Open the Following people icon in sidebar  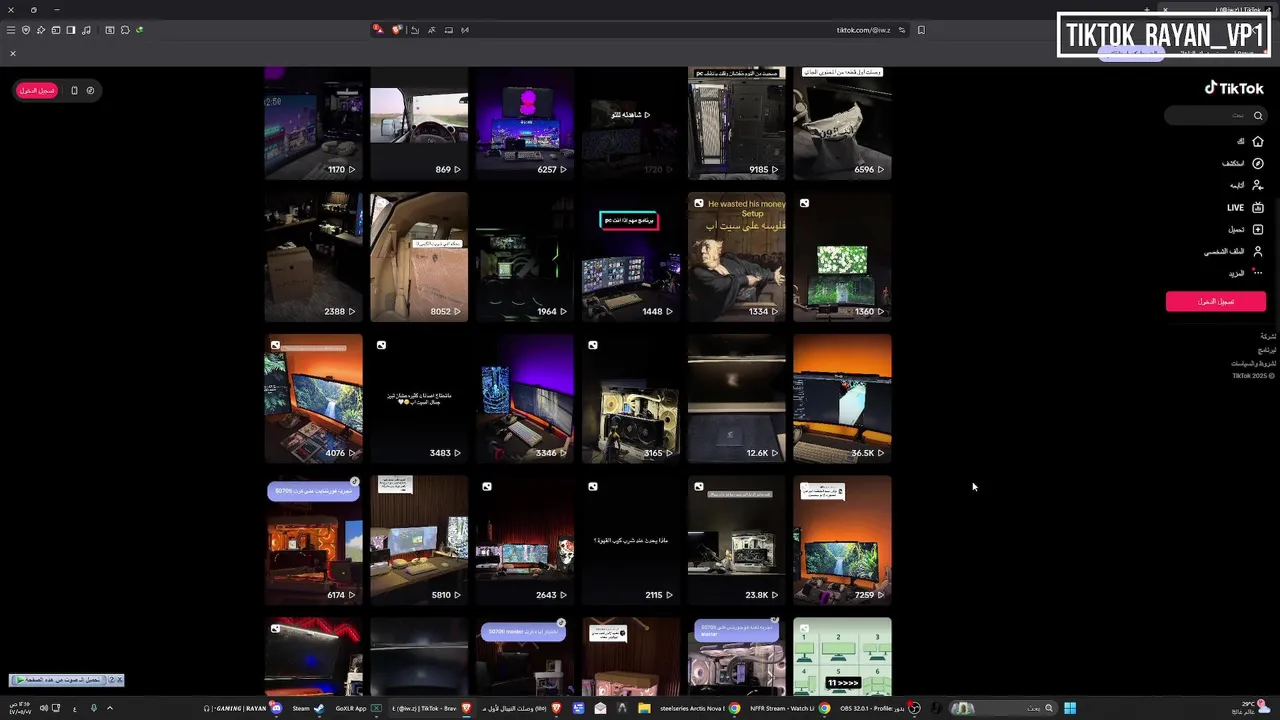click(x=1258, y=185)
